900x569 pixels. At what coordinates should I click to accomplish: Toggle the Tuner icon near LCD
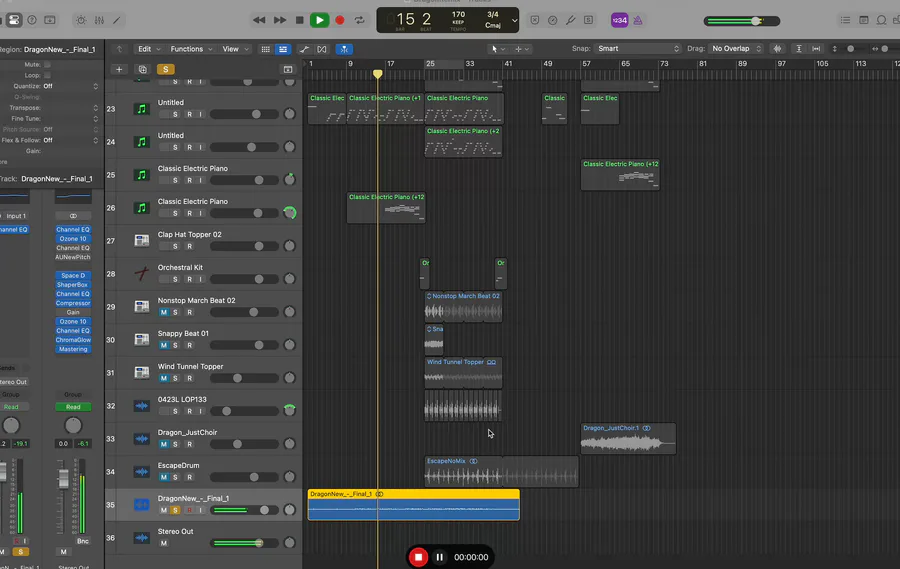pyautogui.click(x=571, y=20)
